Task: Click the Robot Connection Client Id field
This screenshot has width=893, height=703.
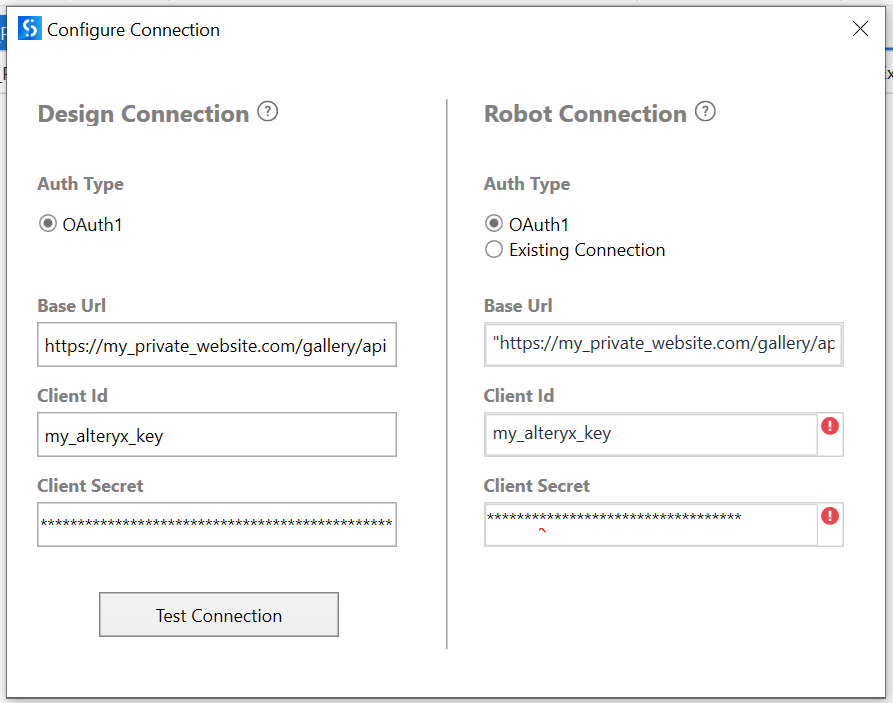Action: pos(650,434)
